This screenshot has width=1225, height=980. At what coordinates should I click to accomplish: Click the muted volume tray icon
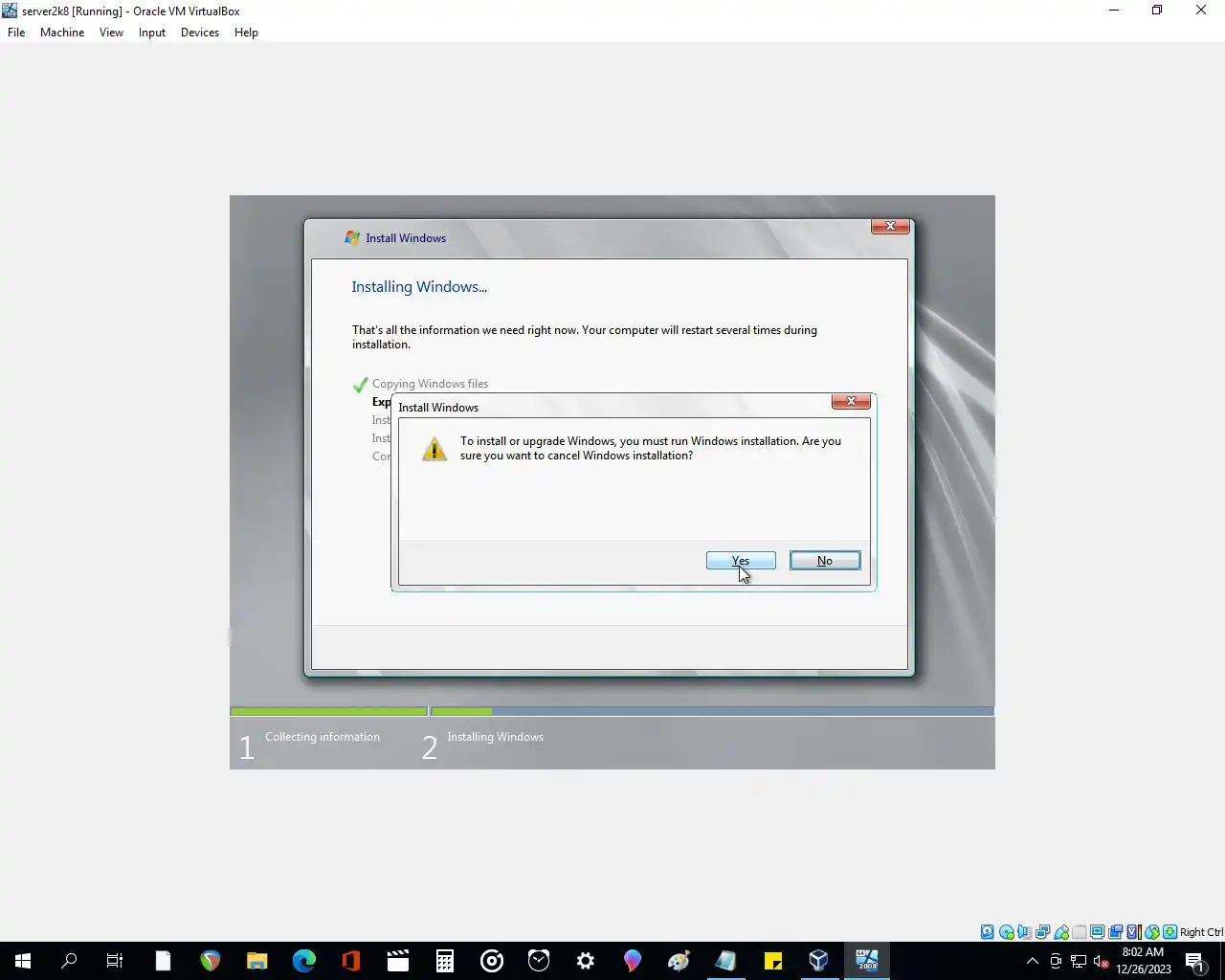(1102, 962)
